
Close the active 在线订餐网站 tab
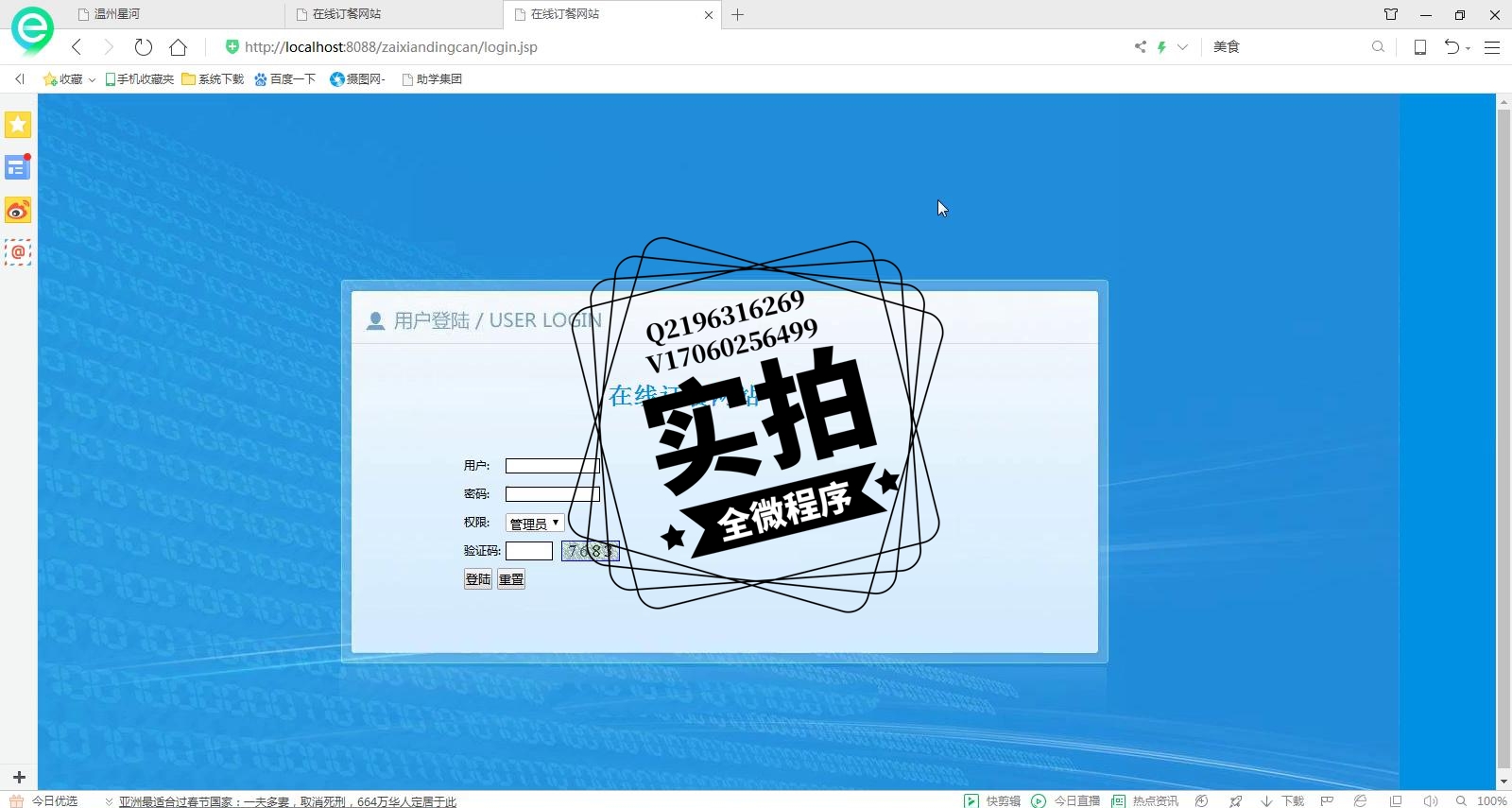click(709, 15)
